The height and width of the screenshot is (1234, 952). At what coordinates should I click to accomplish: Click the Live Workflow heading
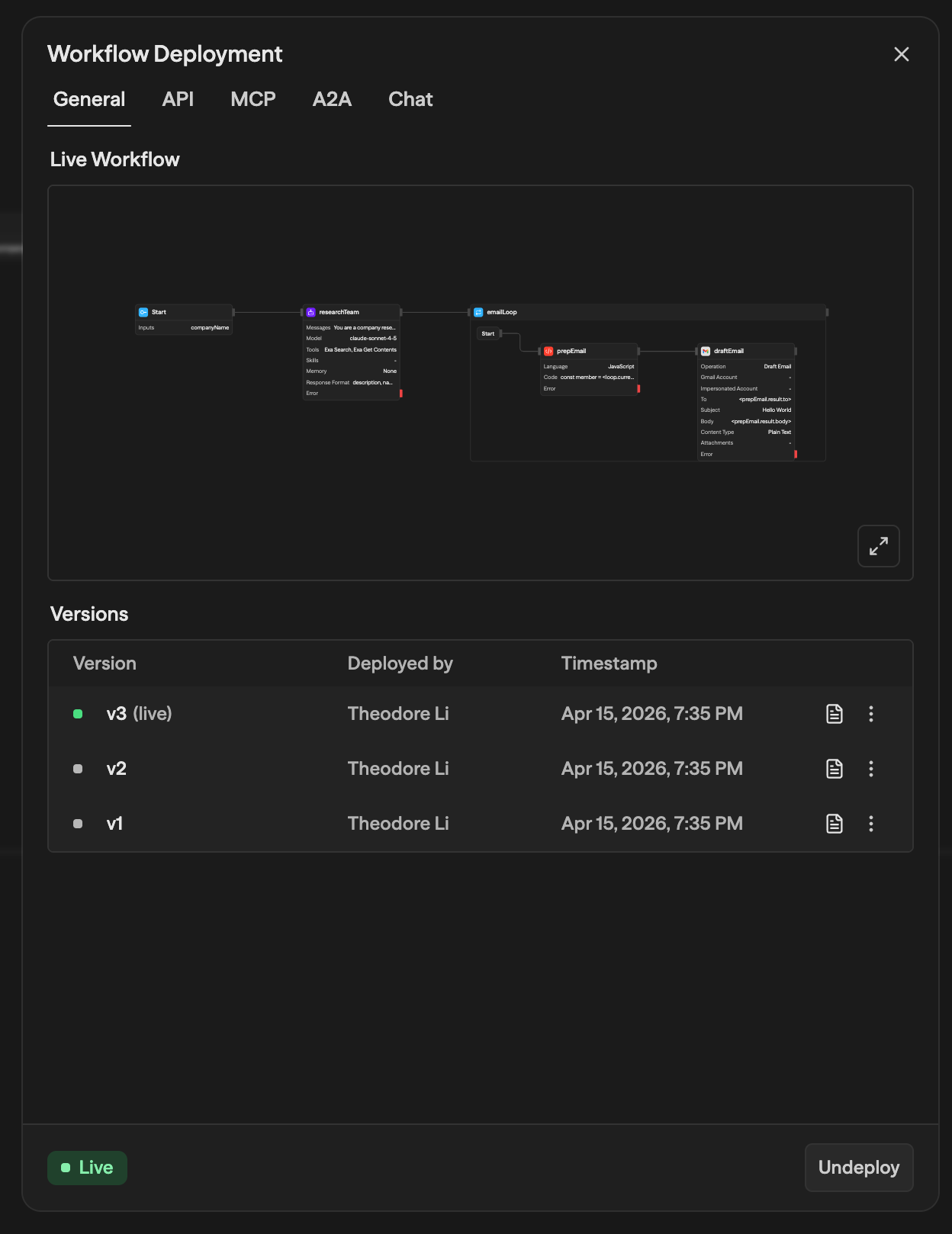[x=115, y=159]
